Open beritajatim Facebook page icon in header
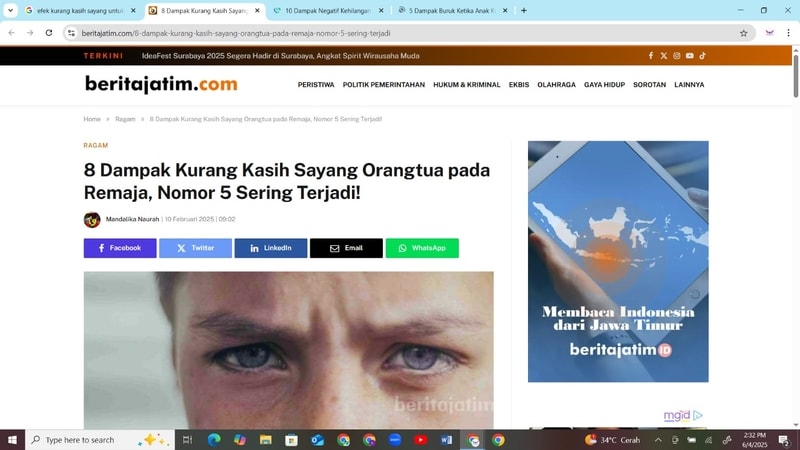 pos(651,56)
